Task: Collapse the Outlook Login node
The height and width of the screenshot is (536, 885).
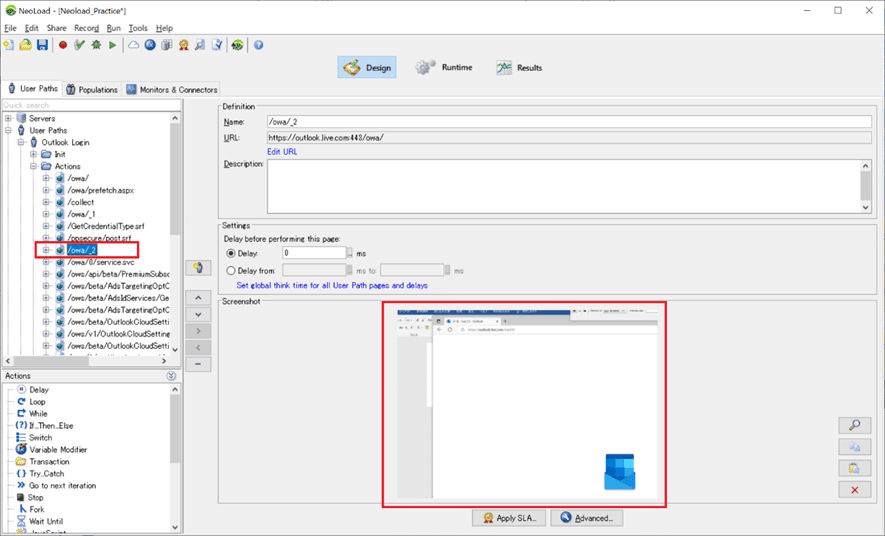Action: tap(21, 142)
